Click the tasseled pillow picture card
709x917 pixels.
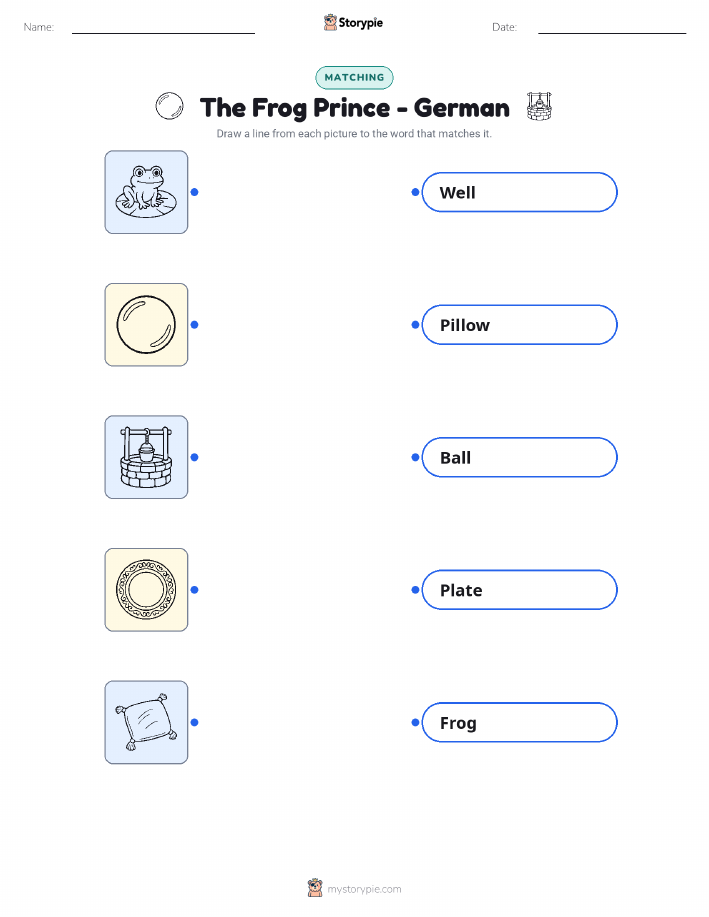point(146,722)
